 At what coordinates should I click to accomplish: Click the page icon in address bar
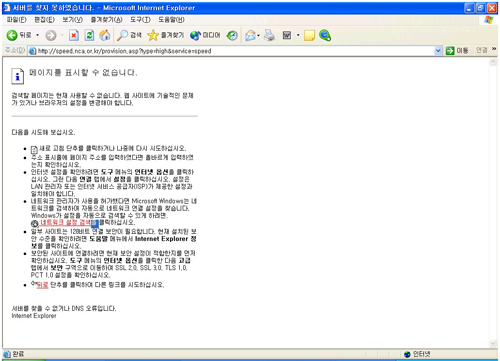click(32, 51)
